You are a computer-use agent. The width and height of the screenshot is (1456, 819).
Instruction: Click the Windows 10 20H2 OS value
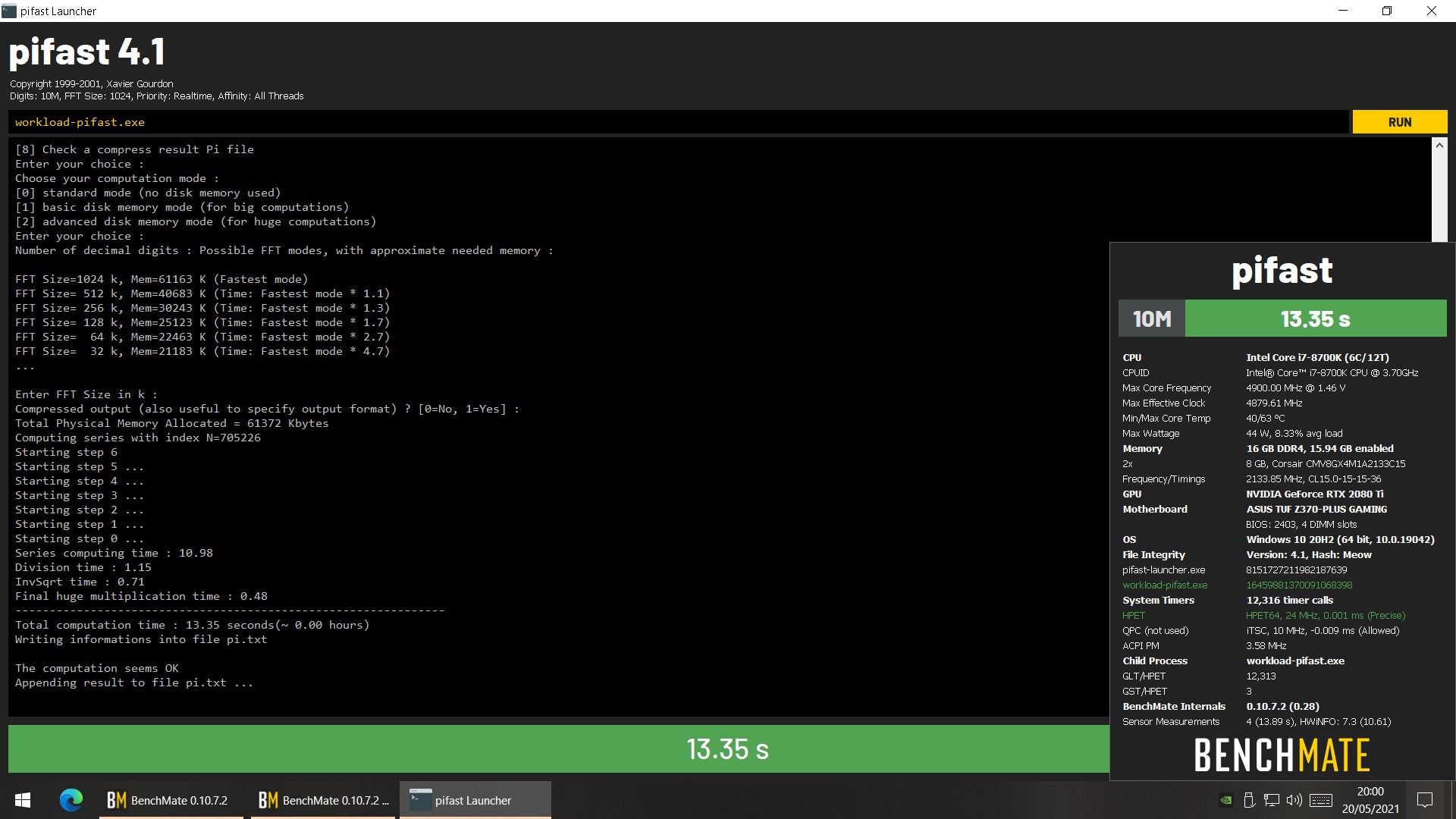(1340, 539)
